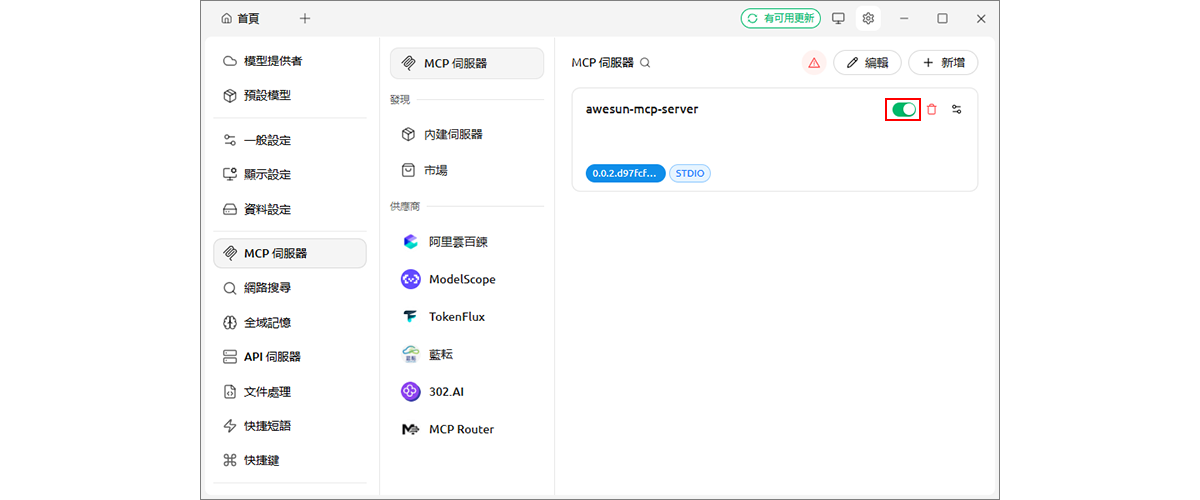Viewport: 1200px width, 500px height.
Task: Select TokenFlux provider
Action: click(x=467, y=317)
